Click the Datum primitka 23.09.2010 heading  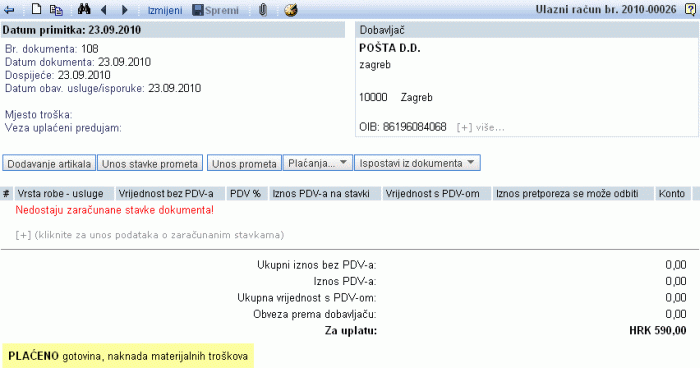click(71, 30)
